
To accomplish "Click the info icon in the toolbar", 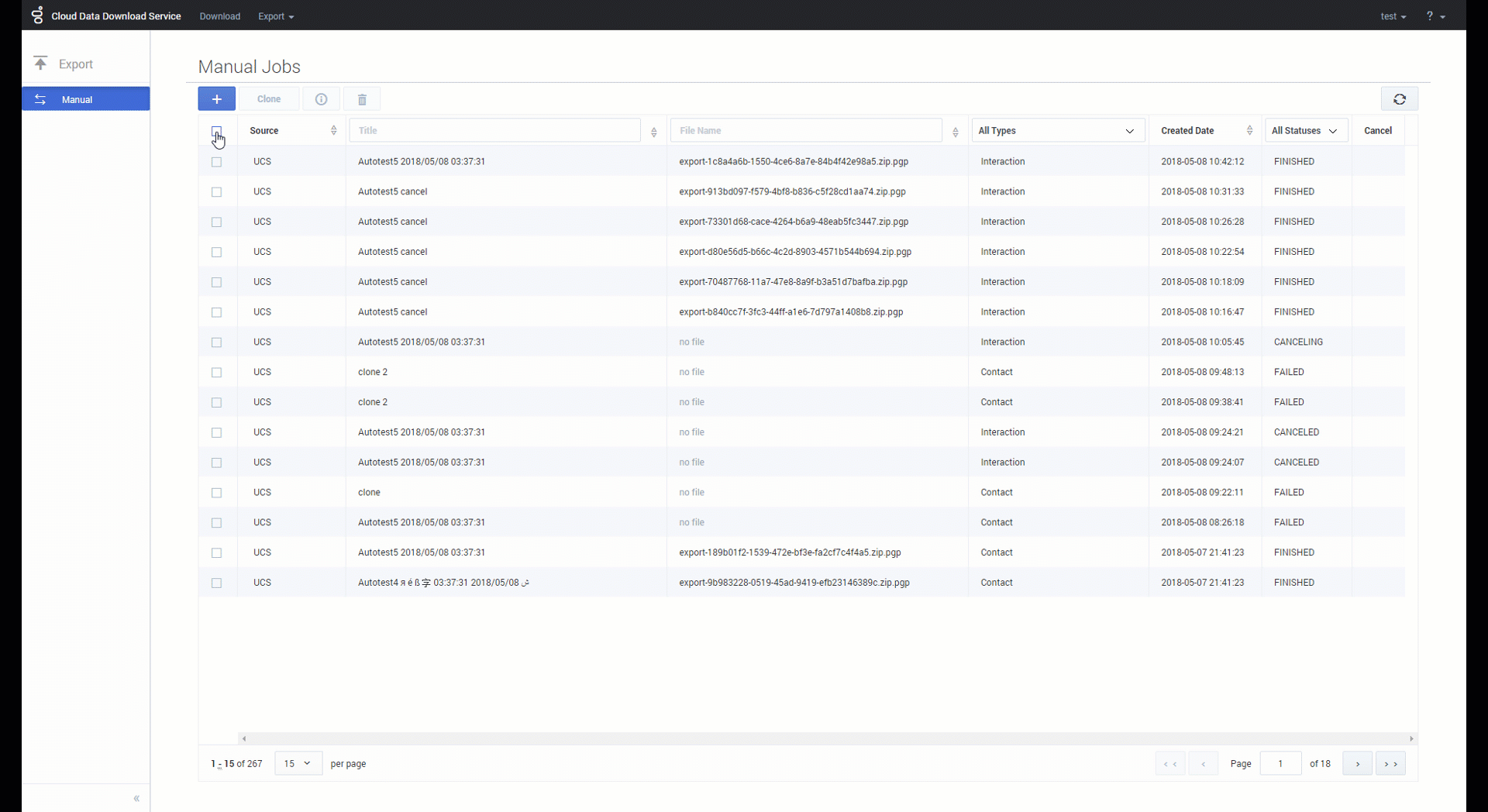I will [321, 99].
